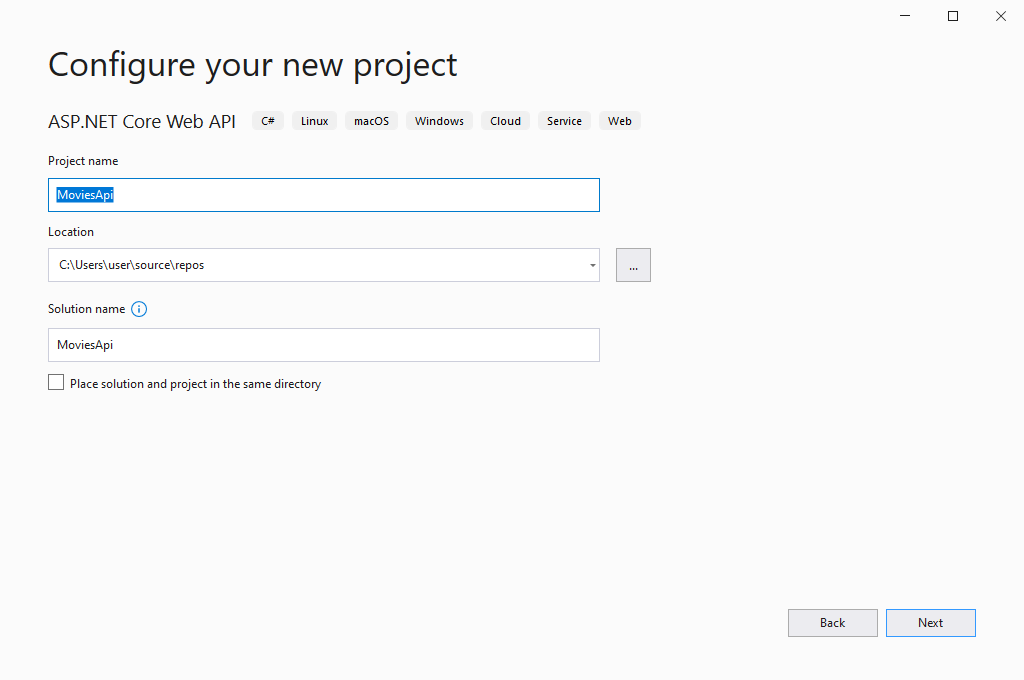1024x680 pixels.
Task: Select the Windows platform tag
Action: pyautogui.click(x=439, y=120)
